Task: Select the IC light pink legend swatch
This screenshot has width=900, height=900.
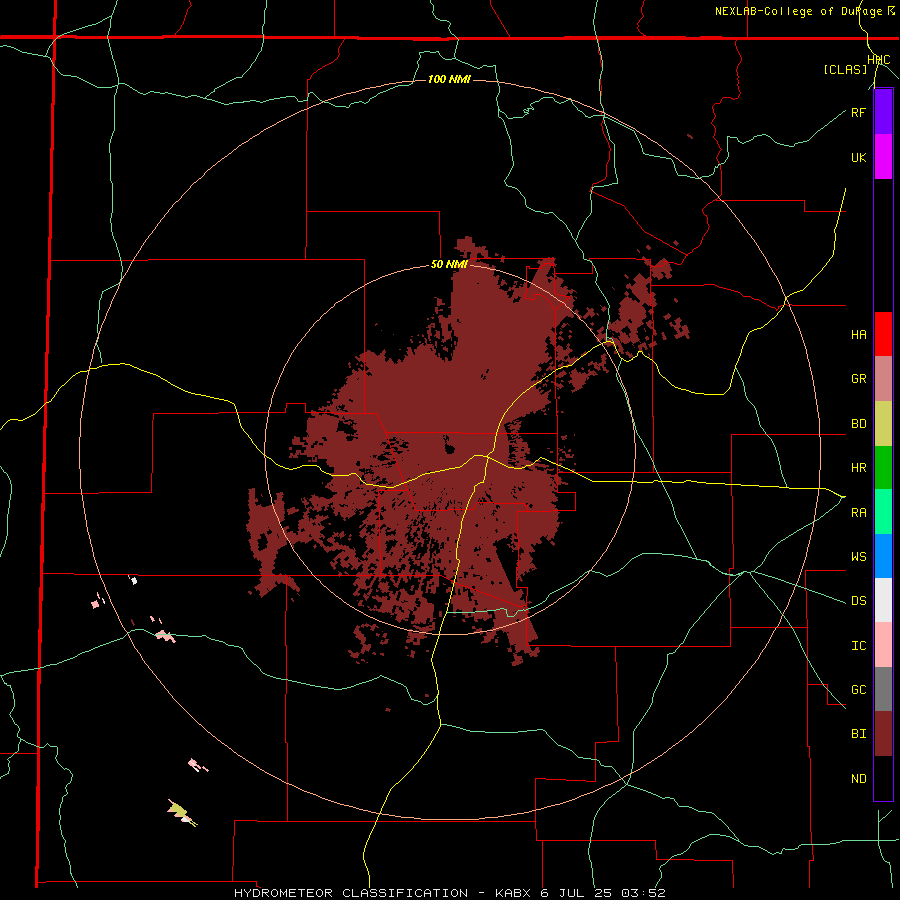Action: (x=883, y=645)
